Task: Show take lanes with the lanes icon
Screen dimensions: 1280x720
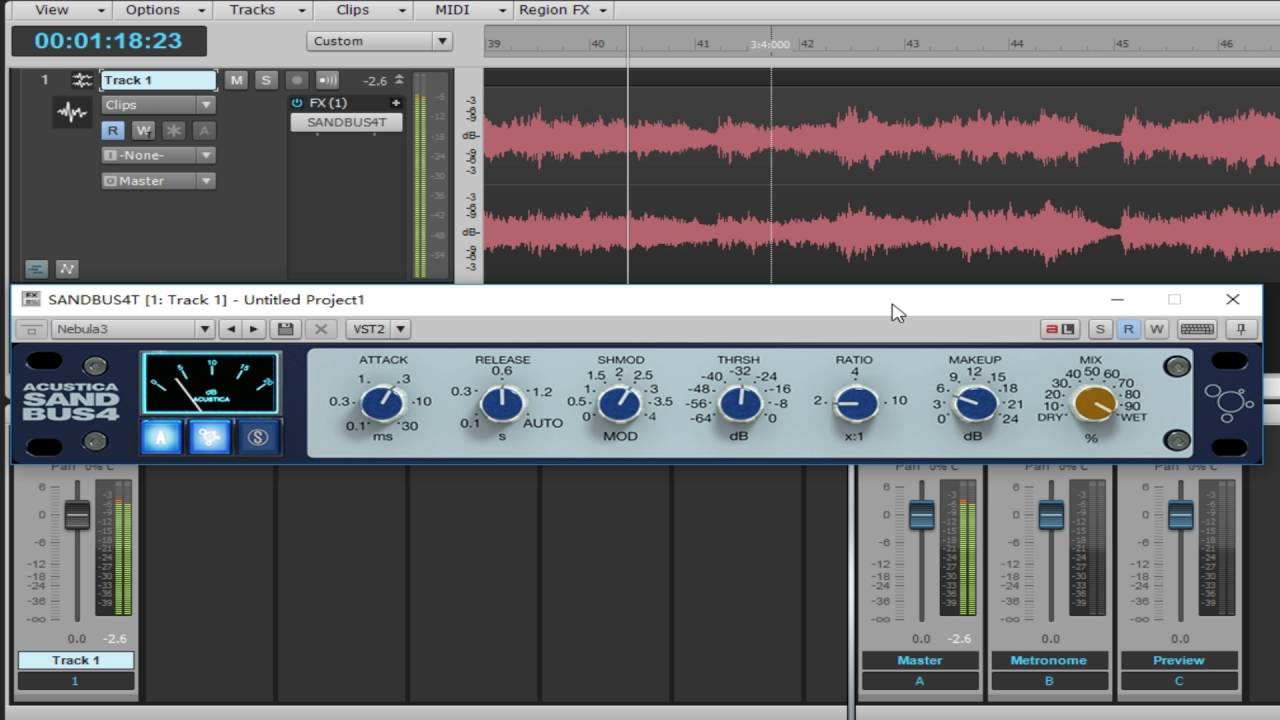Action: tap(36, 269)
